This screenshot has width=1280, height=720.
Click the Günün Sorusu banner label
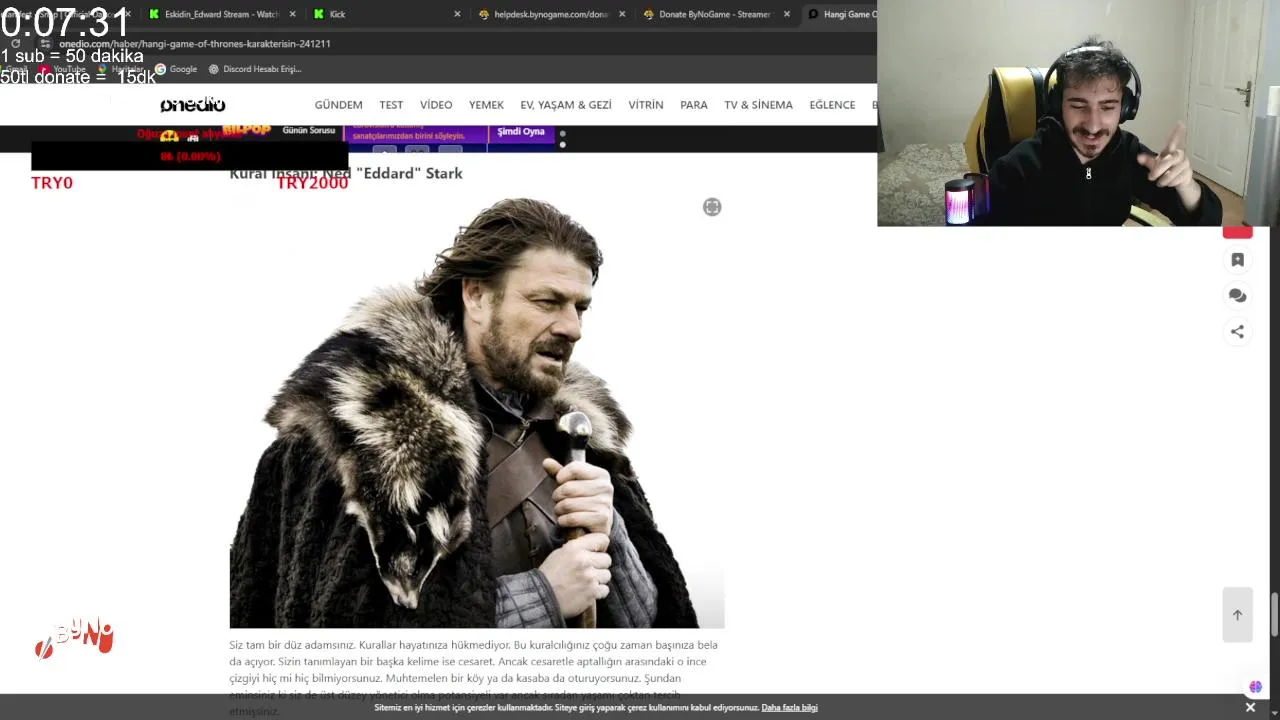pyautogui.click(x=309, y=131)
